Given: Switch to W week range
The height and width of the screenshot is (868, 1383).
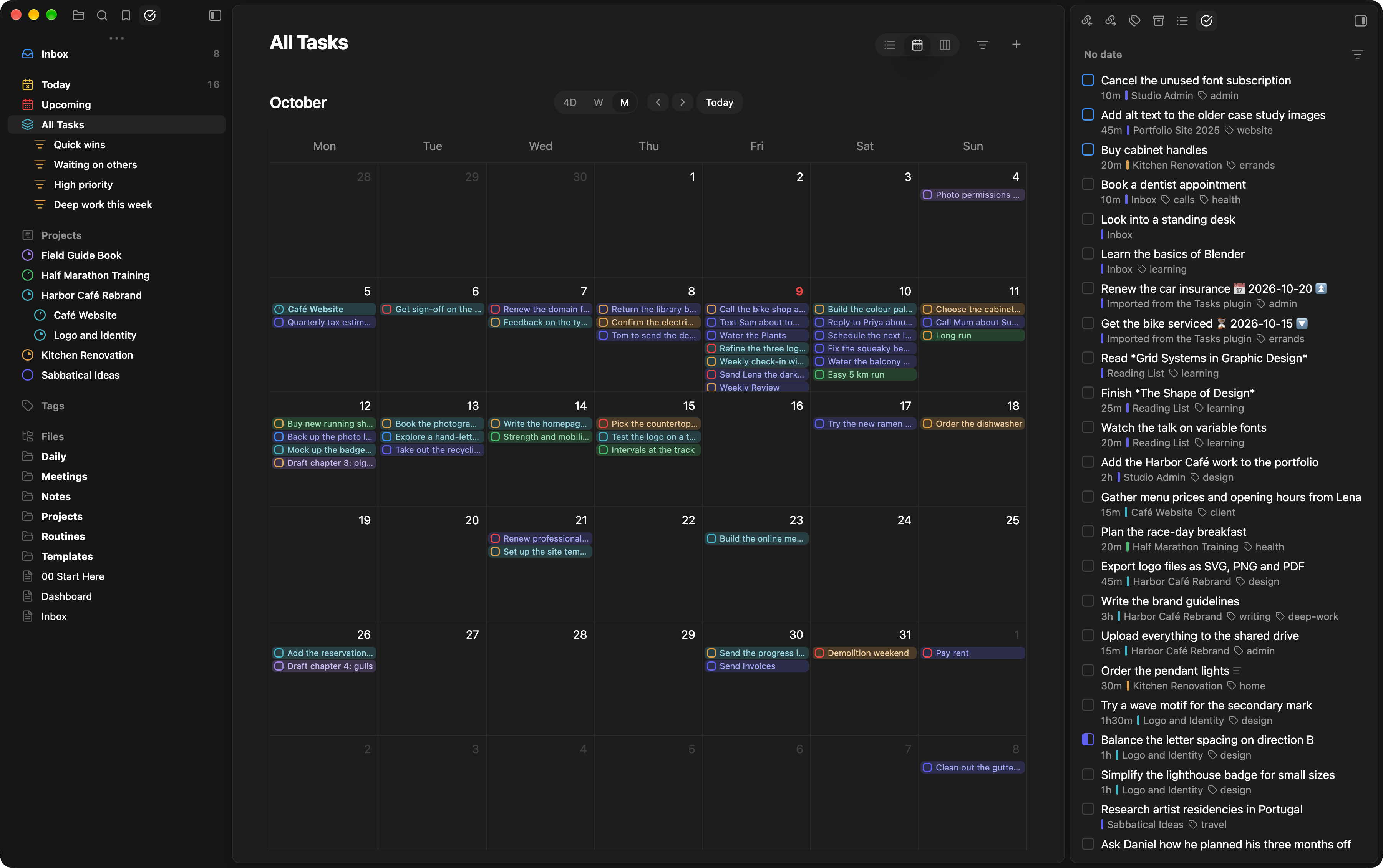Looking at the screenshot, I should tap(598, 102).
